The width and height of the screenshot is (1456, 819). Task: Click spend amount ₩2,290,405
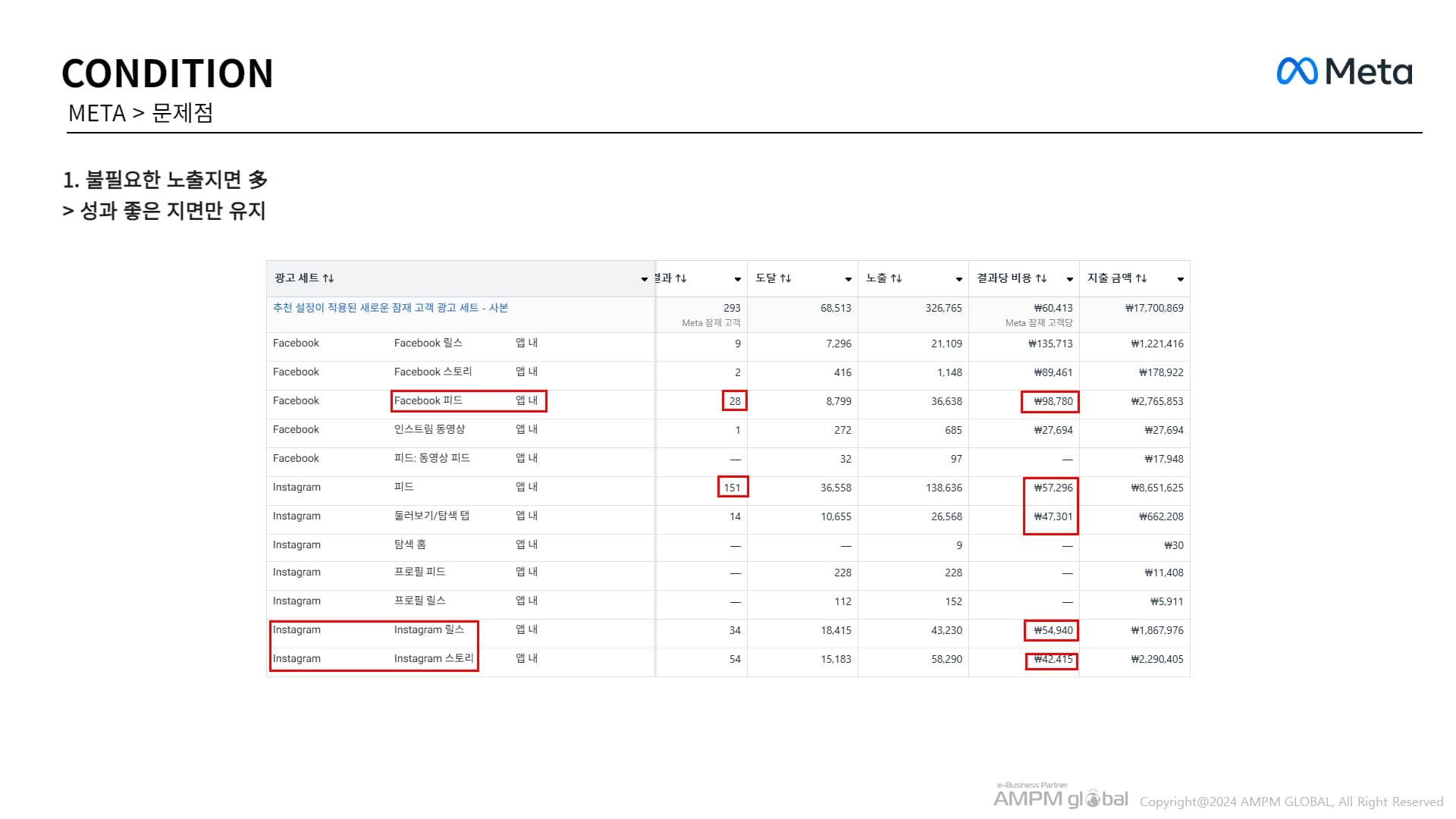[1157, 659]
